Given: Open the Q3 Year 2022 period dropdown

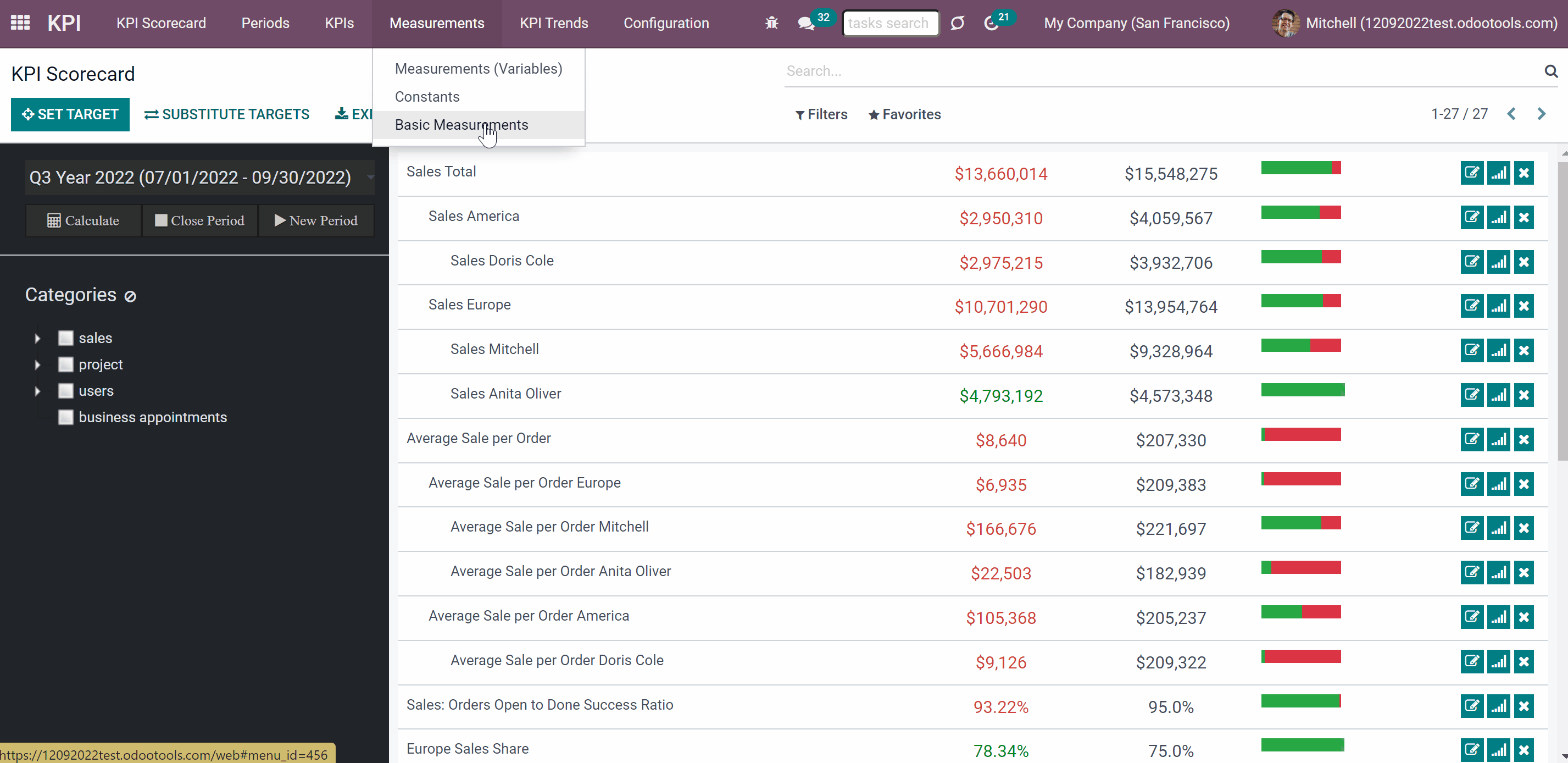Looking at the screenshot, I should tap(199, 177).
